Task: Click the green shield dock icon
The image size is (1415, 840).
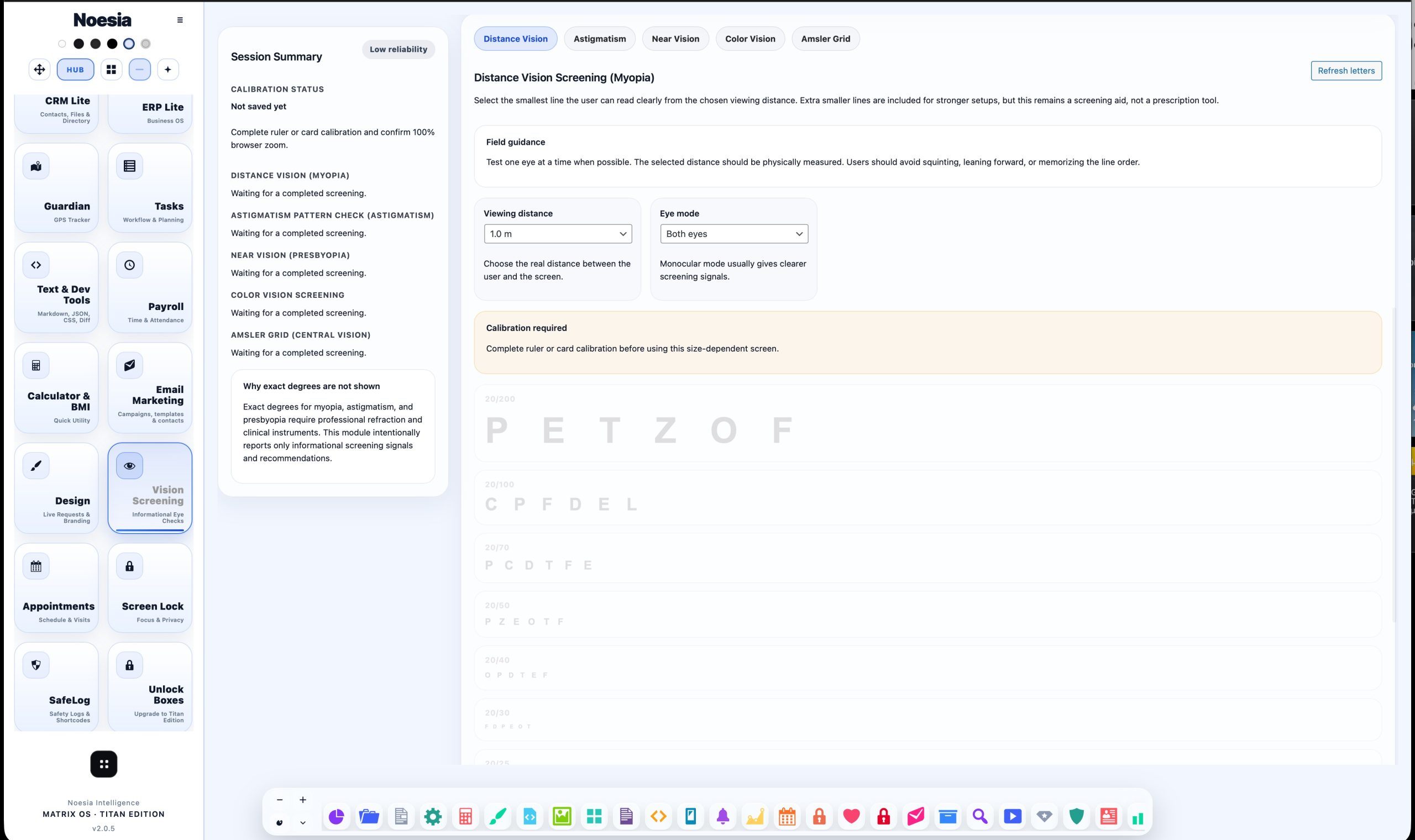Action: coord(1077,816)
